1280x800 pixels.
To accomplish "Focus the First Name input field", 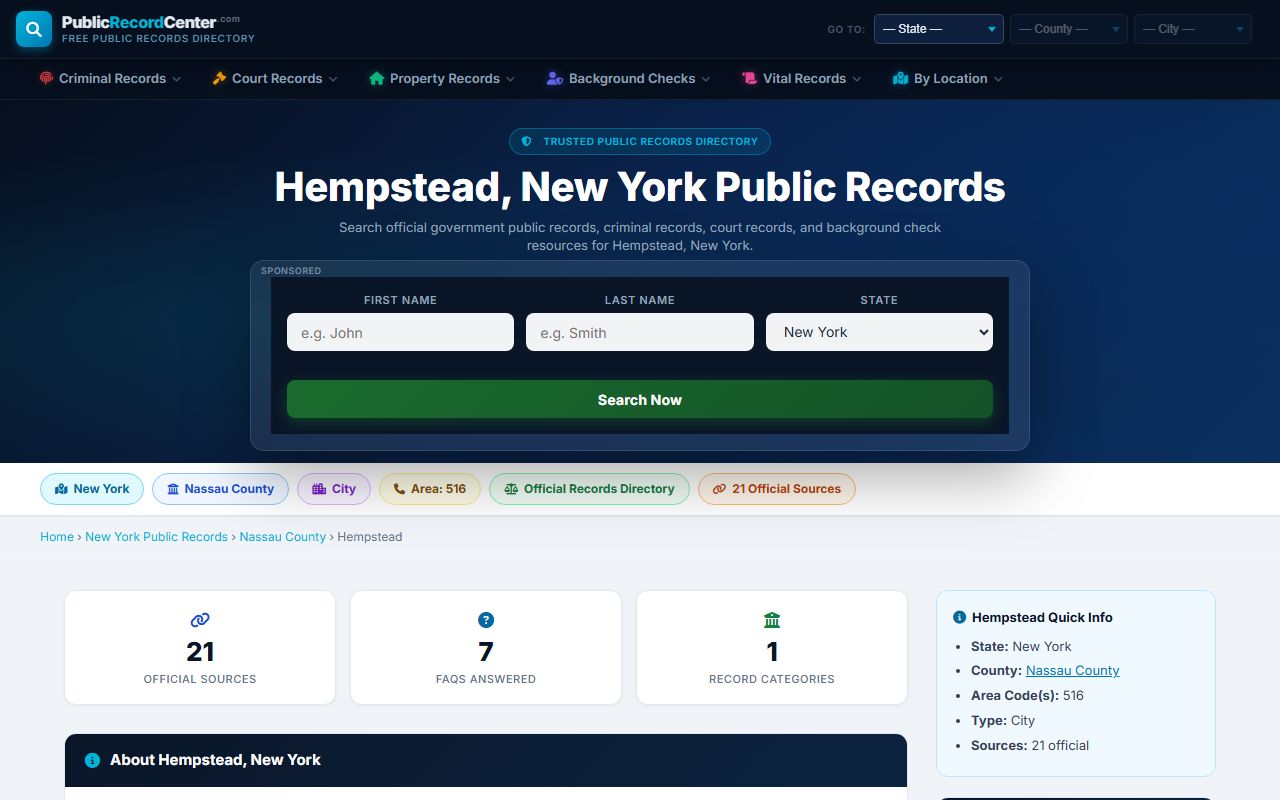I will (400, 332).
